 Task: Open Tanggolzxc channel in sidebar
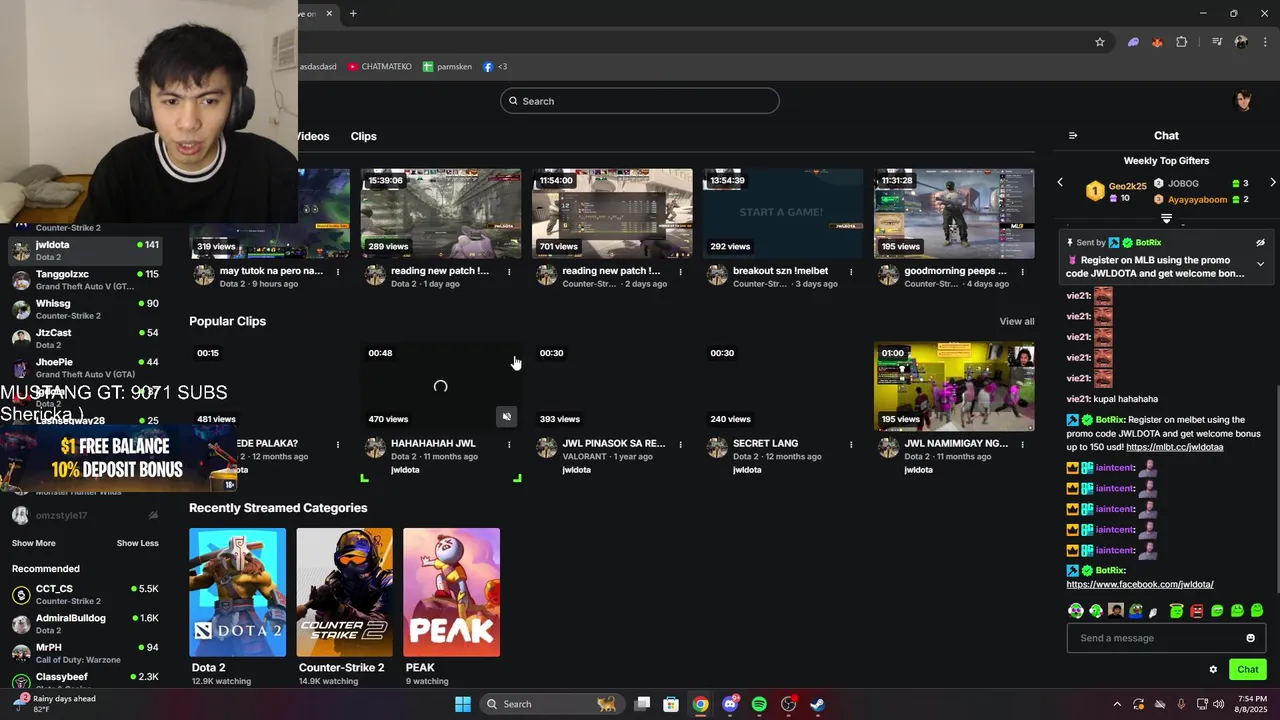[x=85, y=279]
